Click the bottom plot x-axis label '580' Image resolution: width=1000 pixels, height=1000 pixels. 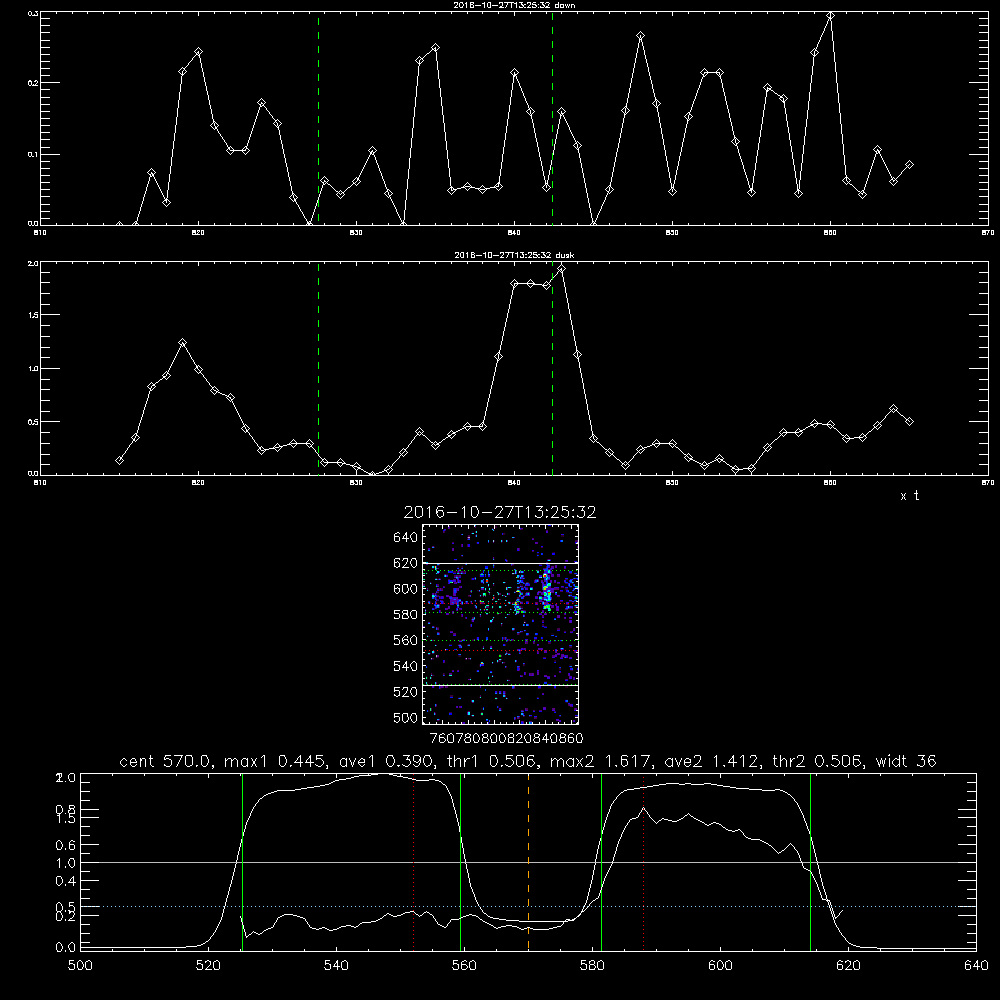[x=592, y=966]
